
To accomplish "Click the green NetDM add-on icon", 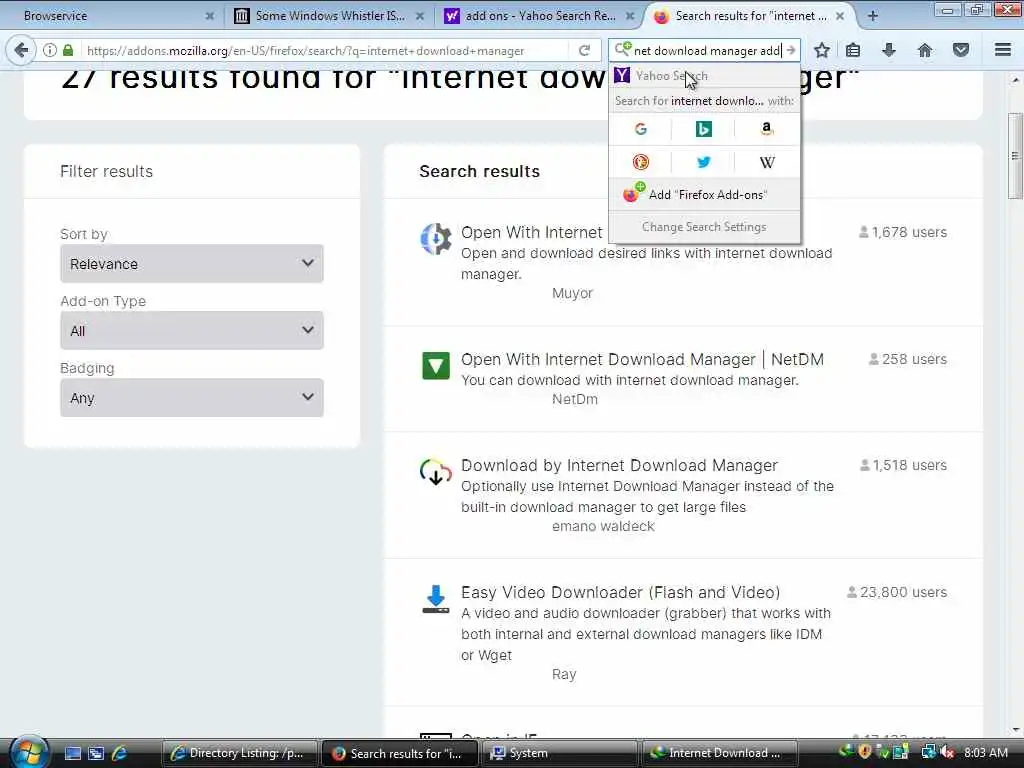I will 436,366.
